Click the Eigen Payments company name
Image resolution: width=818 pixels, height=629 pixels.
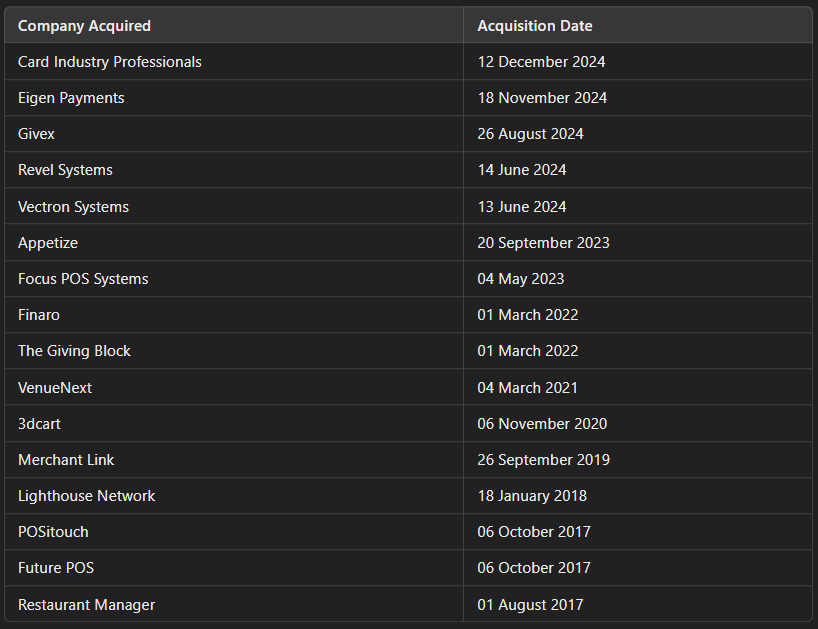[71, 98]
